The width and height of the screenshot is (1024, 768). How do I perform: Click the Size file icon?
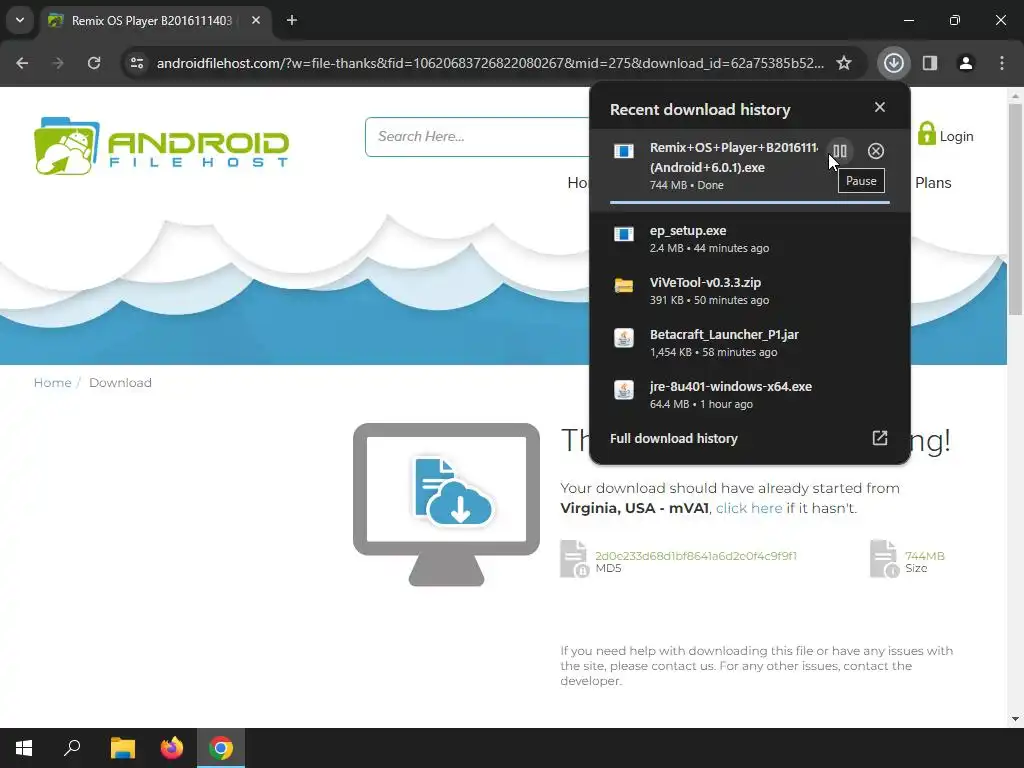(x=885, y=559)
